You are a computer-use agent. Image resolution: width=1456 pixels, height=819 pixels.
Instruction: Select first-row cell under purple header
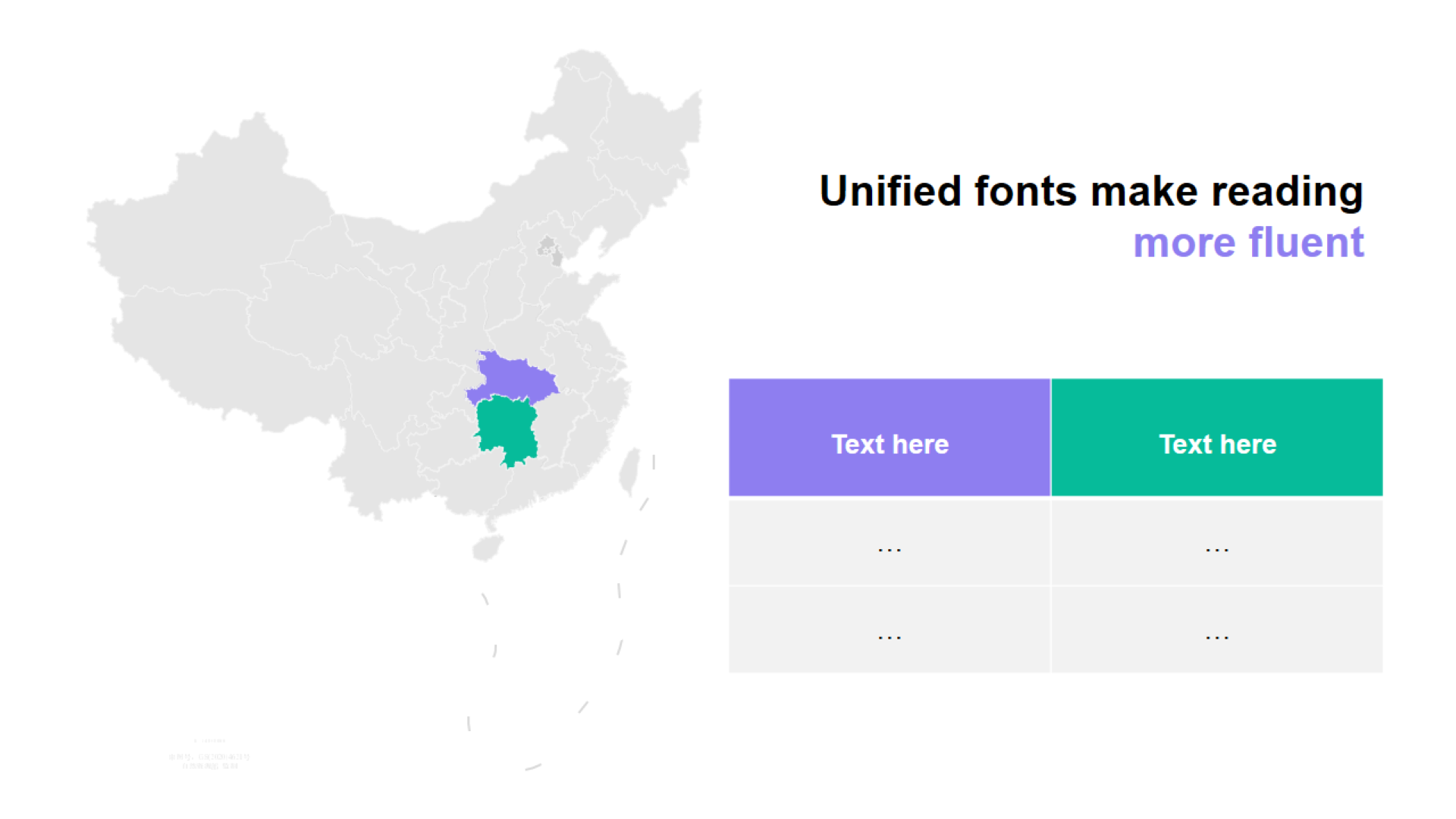click(889, 543)
